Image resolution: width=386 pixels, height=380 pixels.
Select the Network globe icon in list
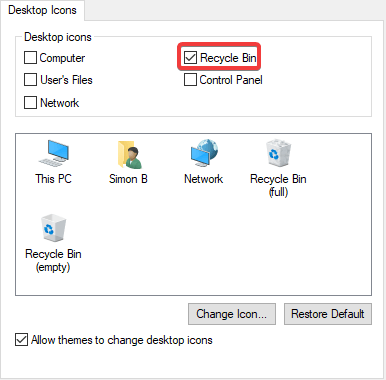click(204, 153)
